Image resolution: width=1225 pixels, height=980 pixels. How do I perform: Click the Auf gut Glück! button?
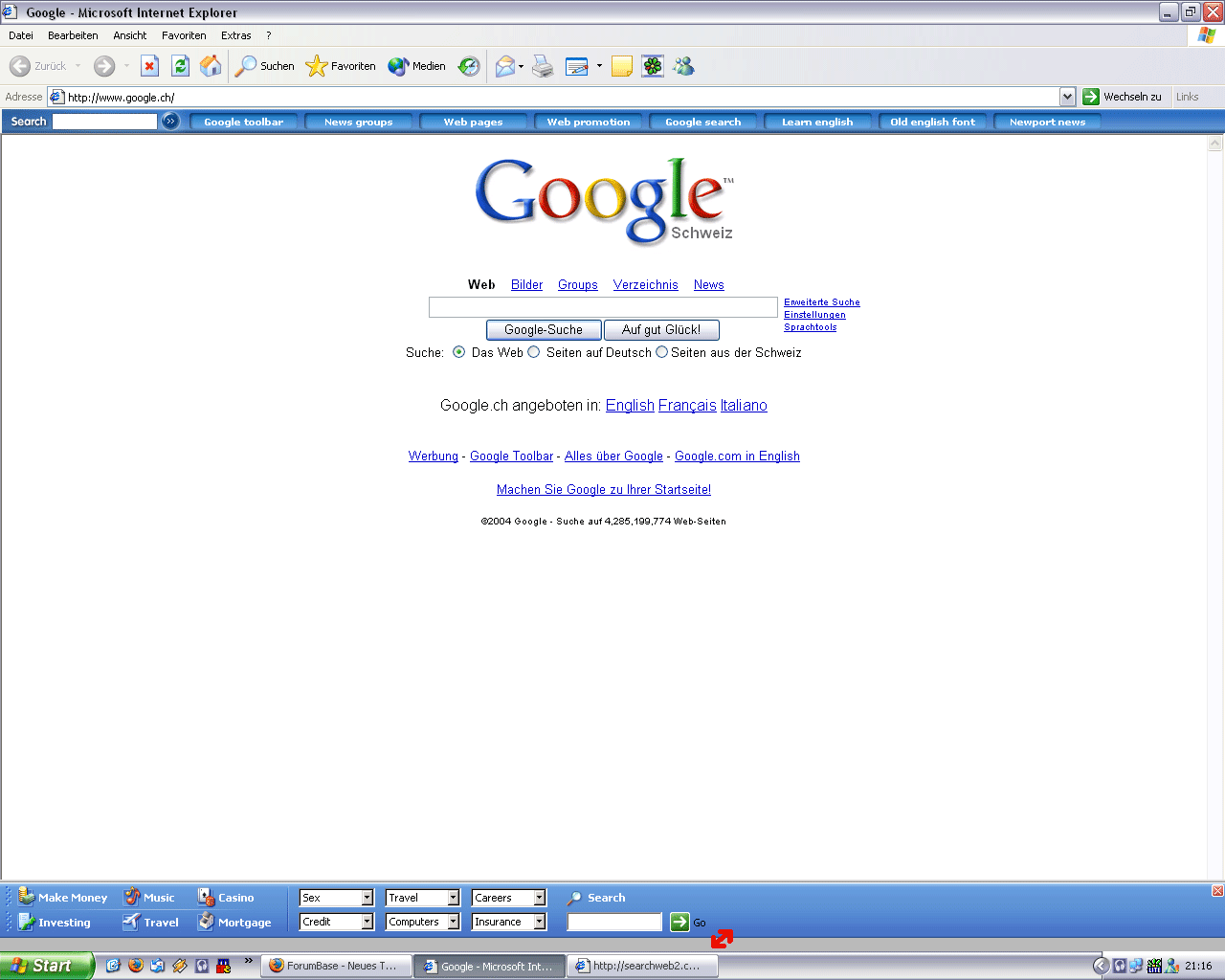pyautogui.click(x=661, y=330)
